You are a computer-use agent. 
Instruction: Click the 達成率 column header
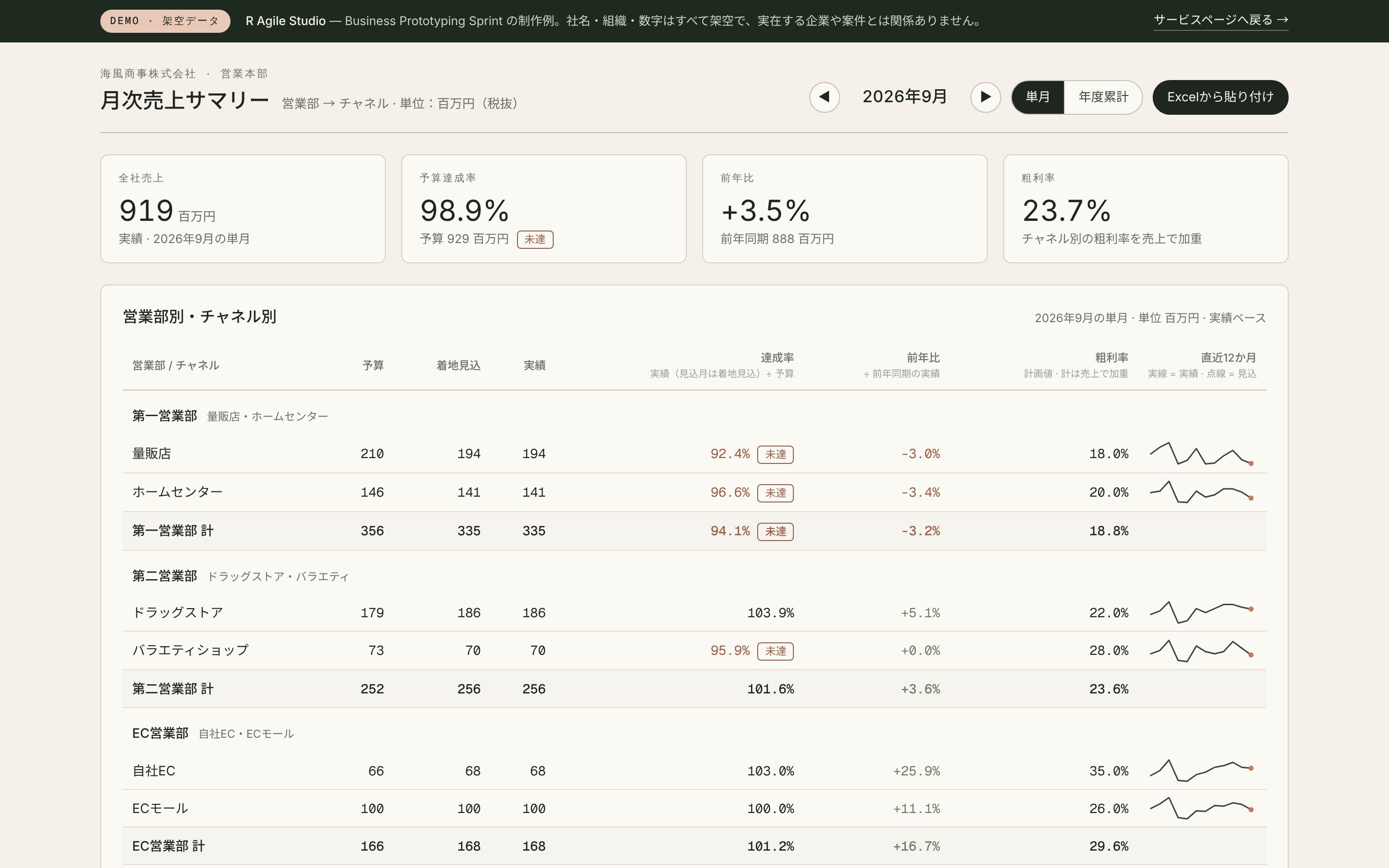coord(777,358)
